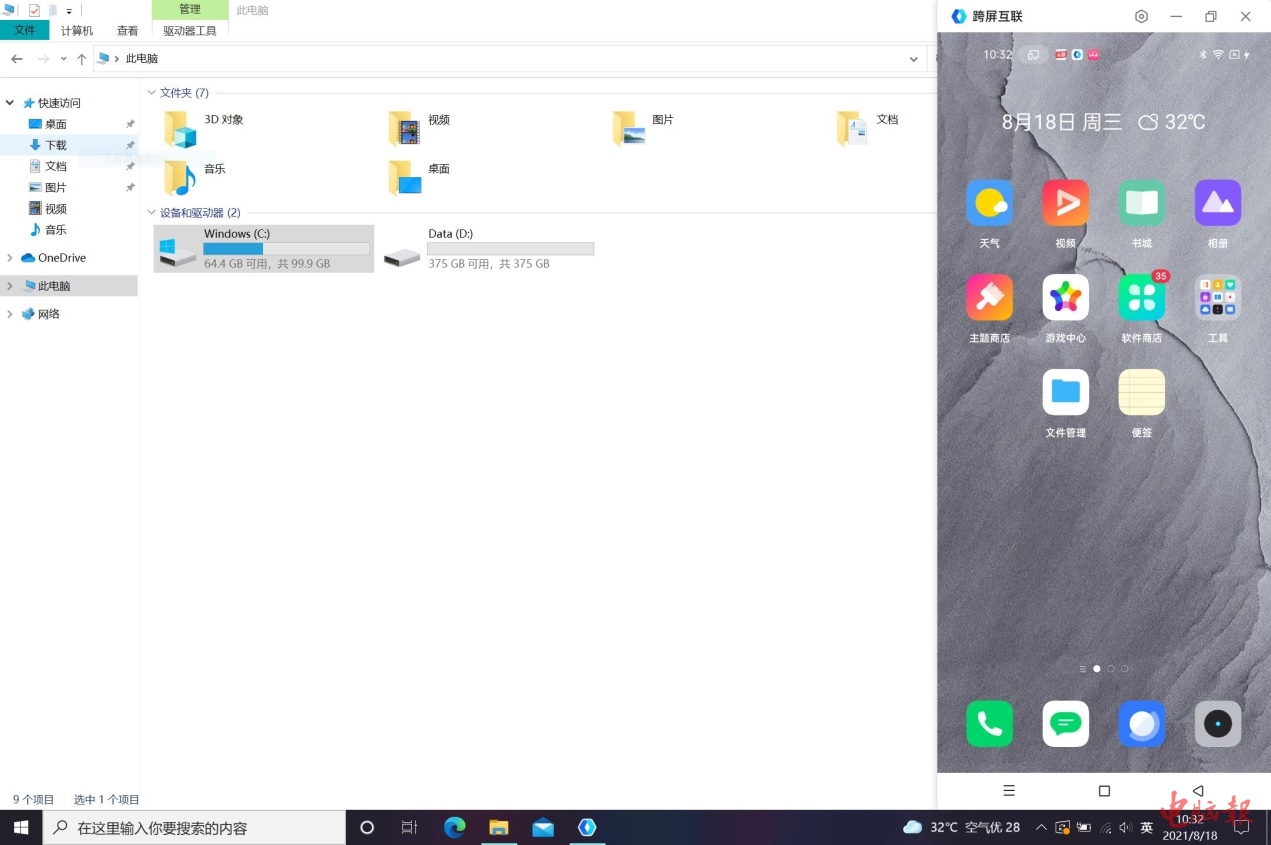Screen dimensions: 1271x845
Task: Open the 跨屏互联 settings gear
Action: (1141, 17)
